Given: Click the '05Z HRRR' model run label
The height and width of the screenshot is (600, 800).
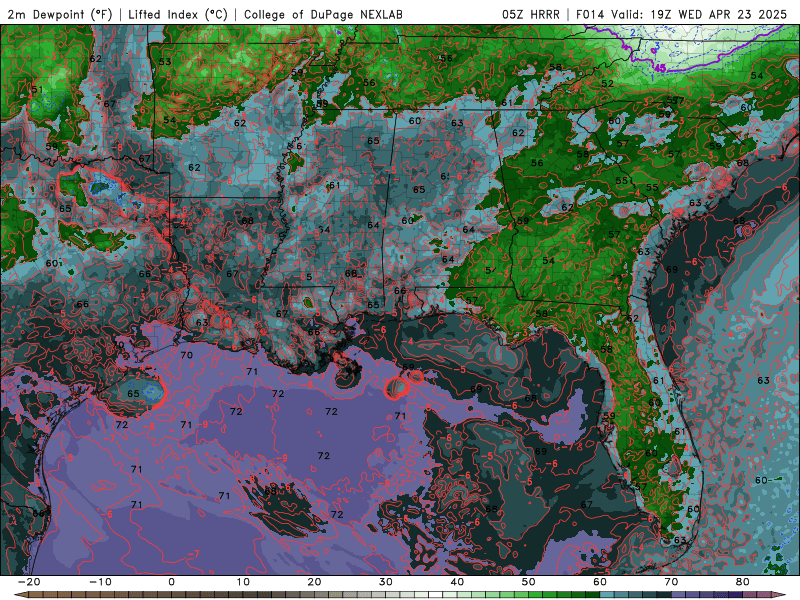Looking at the screenshot, I should pos(531,14).
